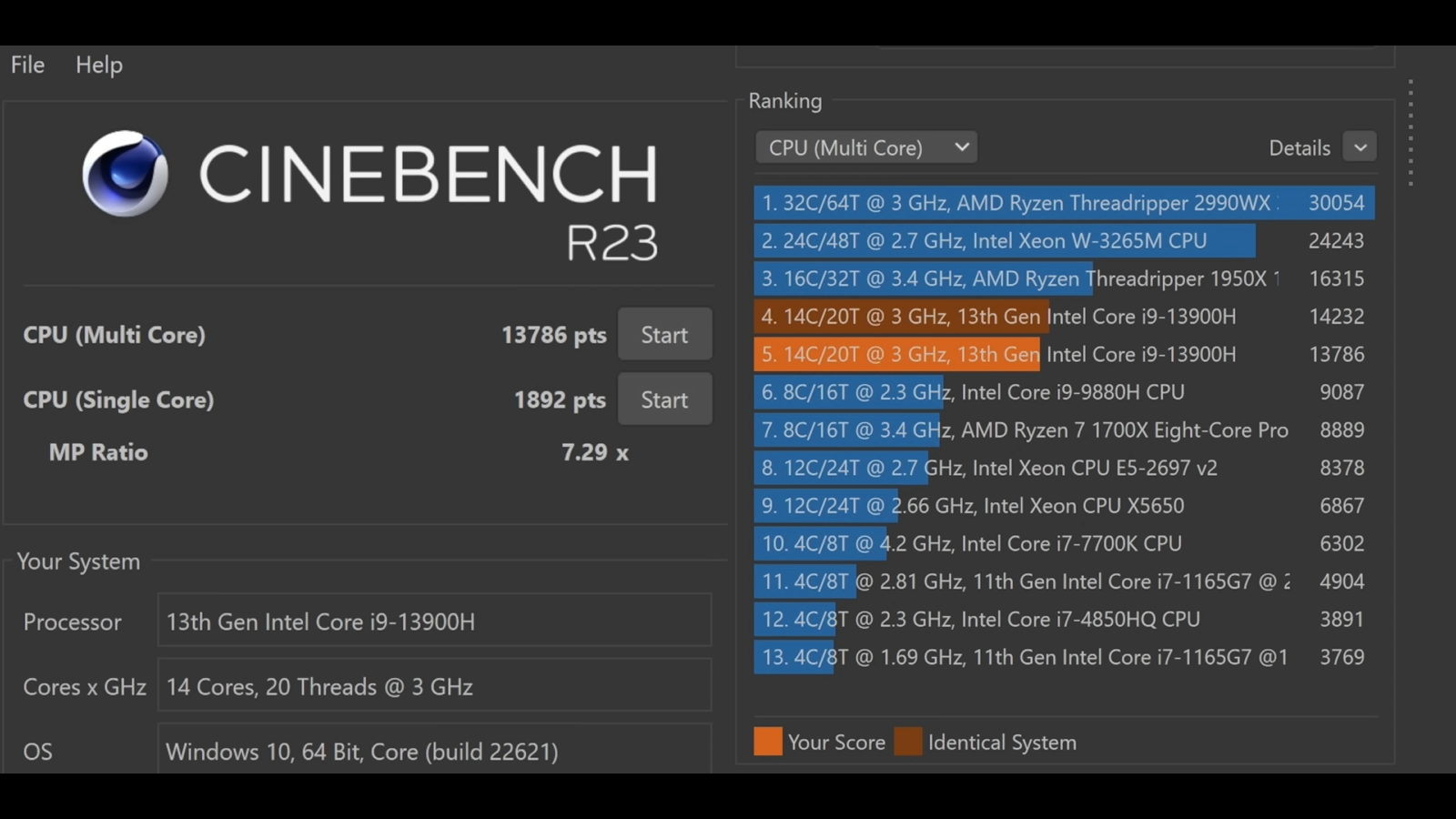Open the File menu
Screen dimensions: 1456x819
[27, 65]
